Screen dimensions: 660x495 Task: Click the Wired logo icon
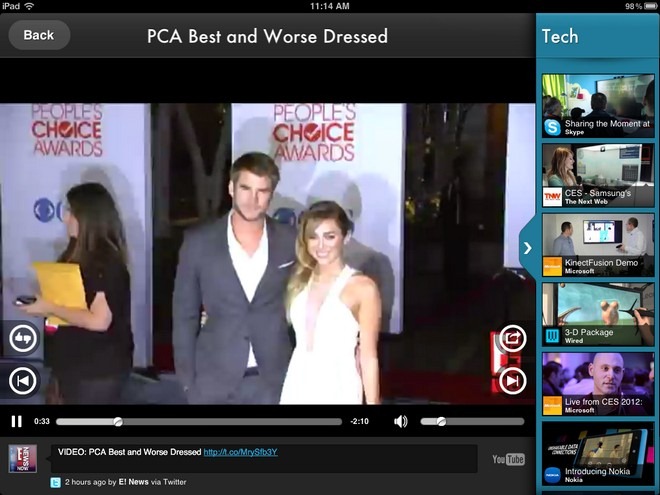552,336
